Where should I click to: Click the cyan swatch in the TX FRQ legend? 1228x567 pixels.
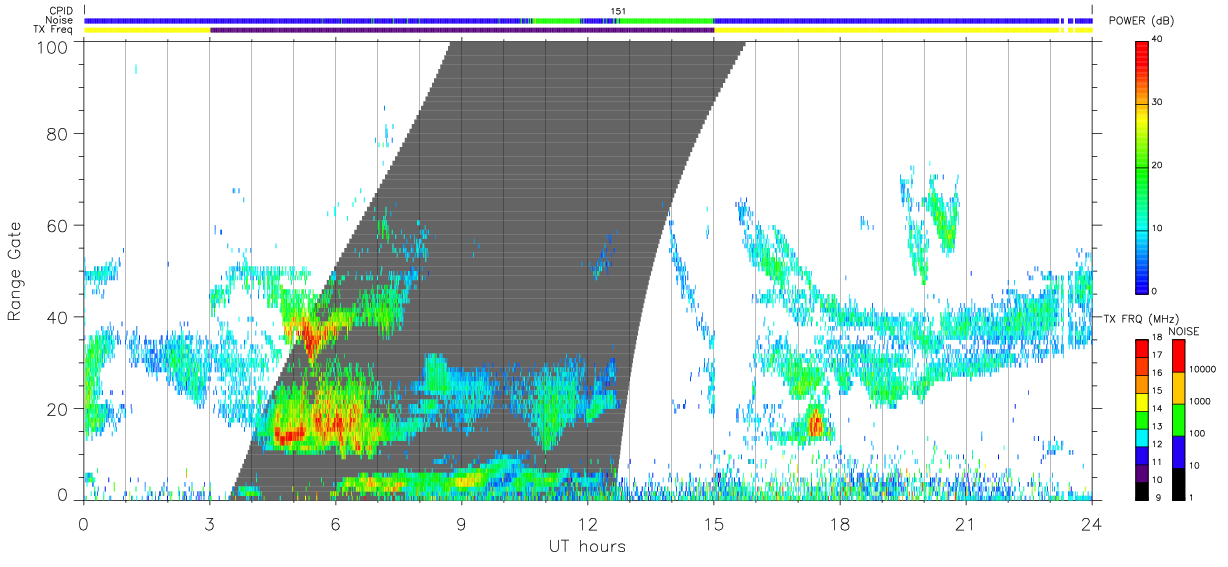(x=1141, y=437)
